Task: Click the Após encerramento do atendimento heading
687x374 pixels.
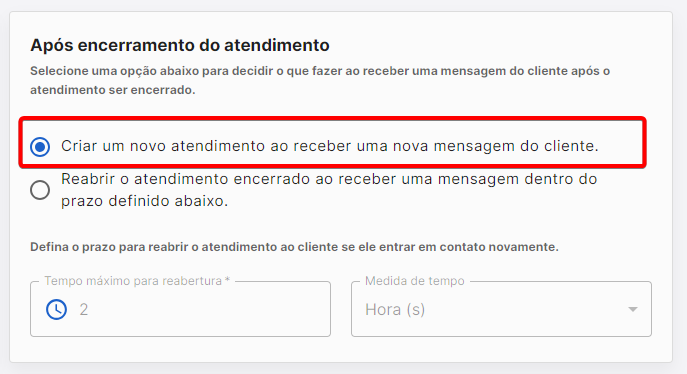Action: point(180,45)
